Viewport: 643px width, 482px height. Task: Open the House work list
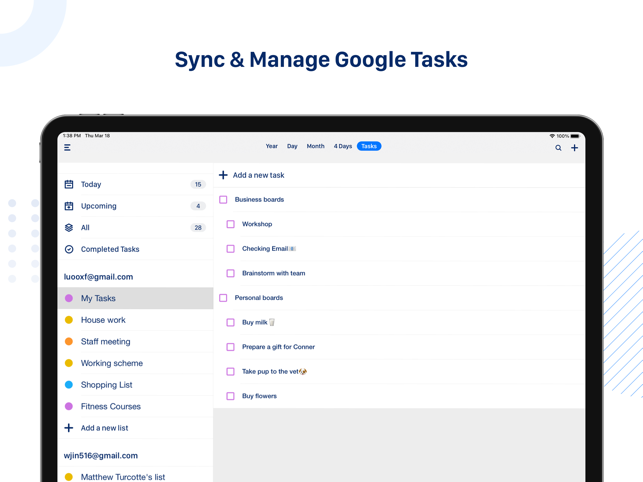(136, 320)
